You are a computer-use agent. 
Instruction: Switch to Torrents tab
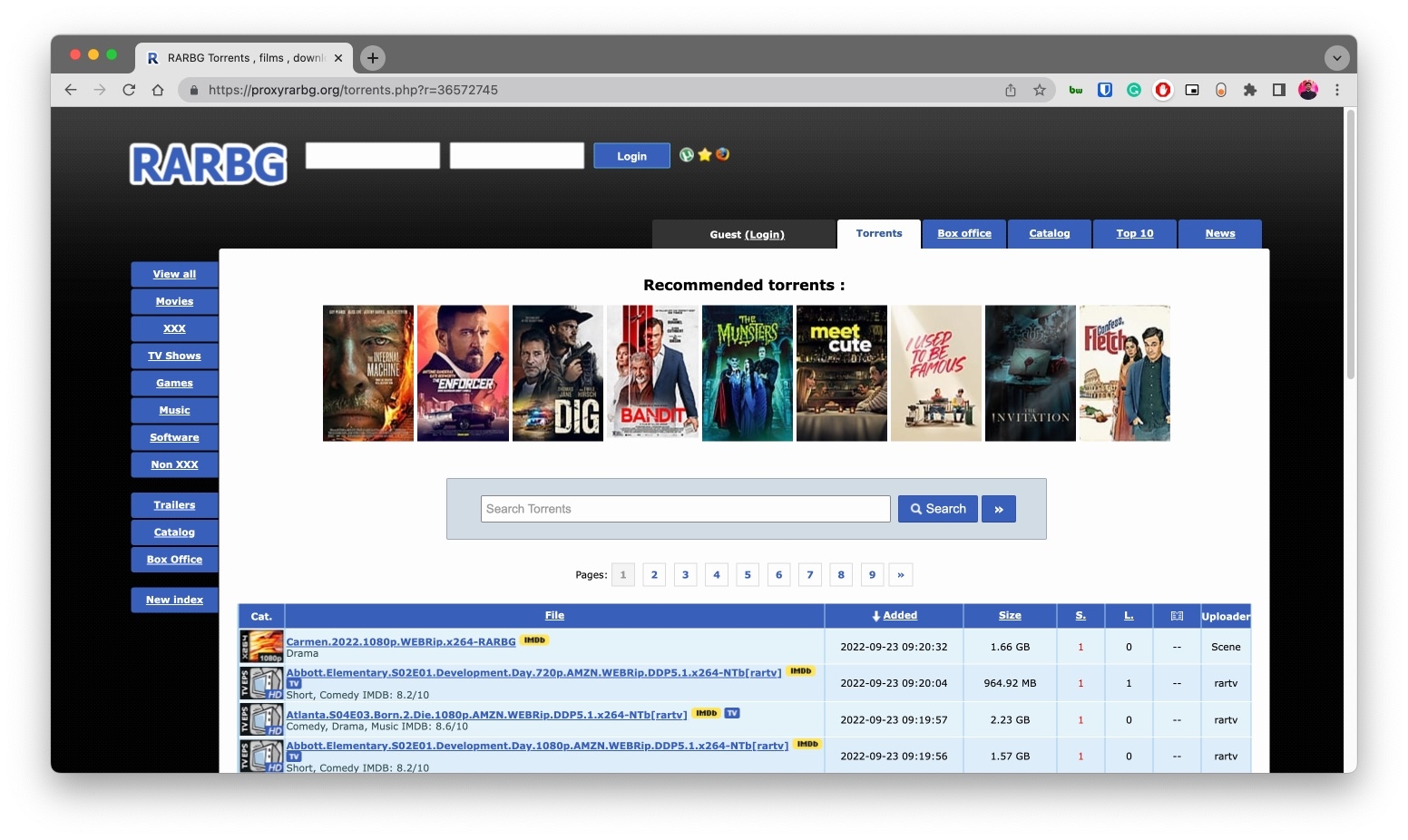(879, 233)
